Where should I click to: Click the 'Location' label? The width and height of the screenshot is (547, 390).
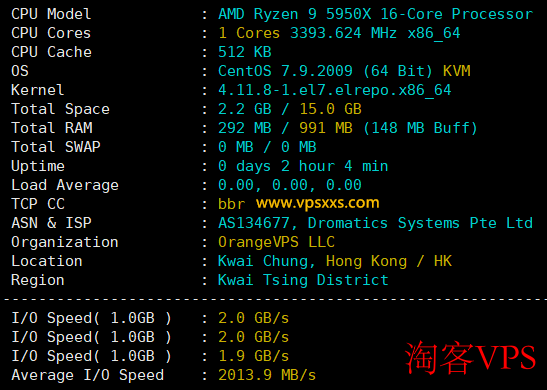click(47, 261)
